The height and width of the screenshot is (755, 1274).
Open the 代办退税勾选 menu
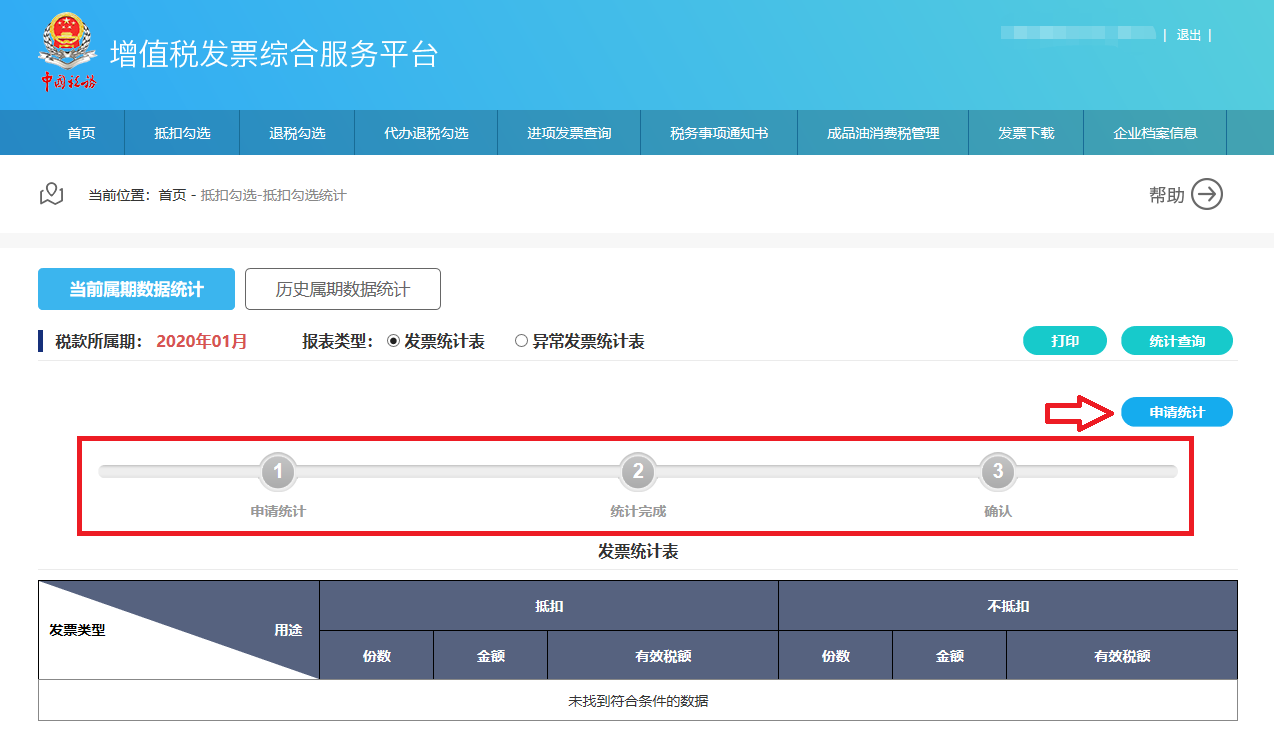tap(426, 133)
